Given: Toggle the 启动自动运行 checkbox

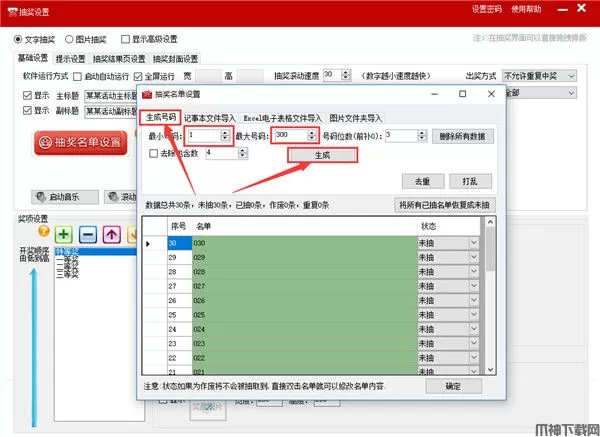Looking at the screenshot, I should [77, 77].
